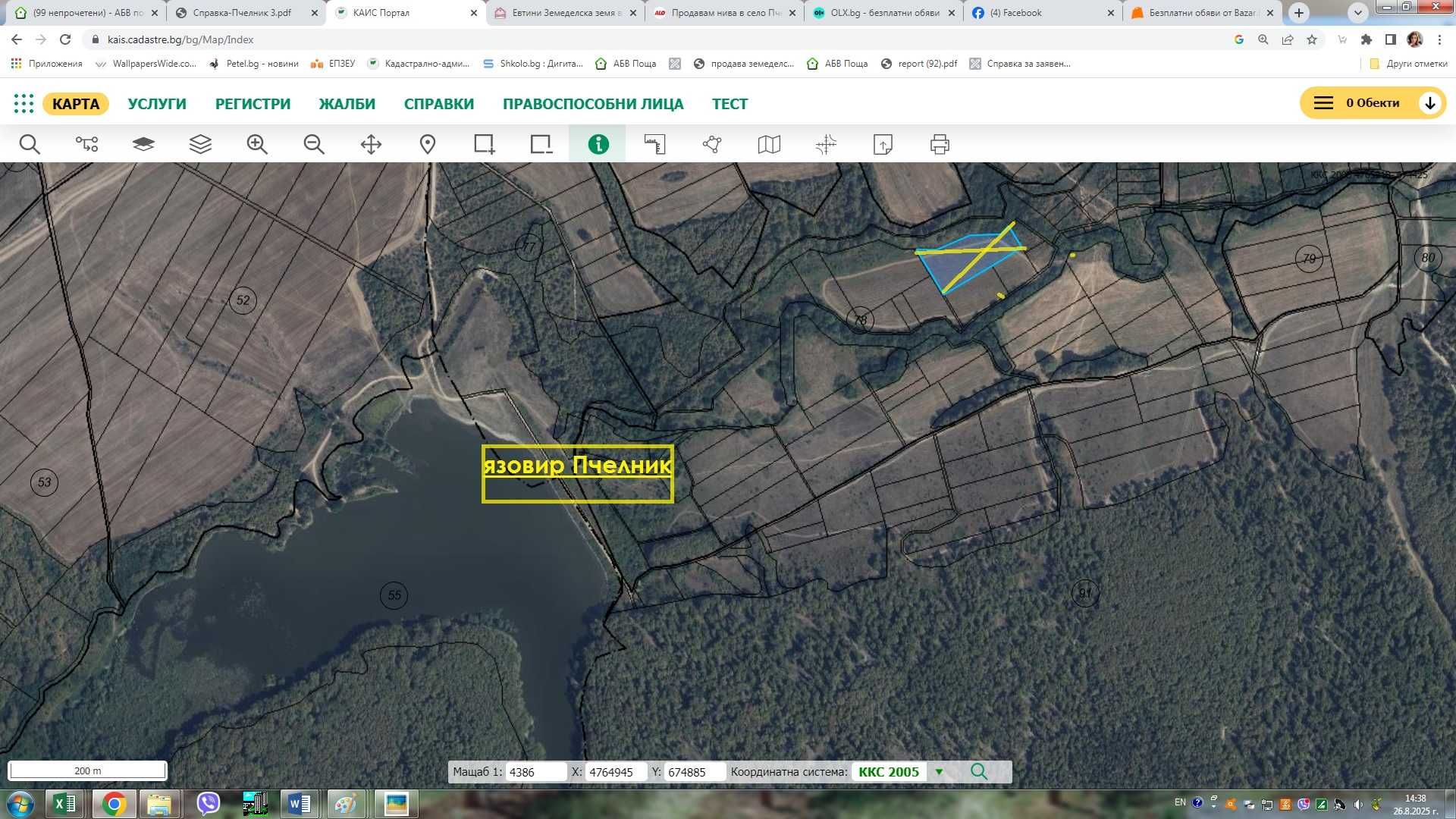Switch to the Справка-Пчелник 3.pdf tab

[x=243, y=13]
